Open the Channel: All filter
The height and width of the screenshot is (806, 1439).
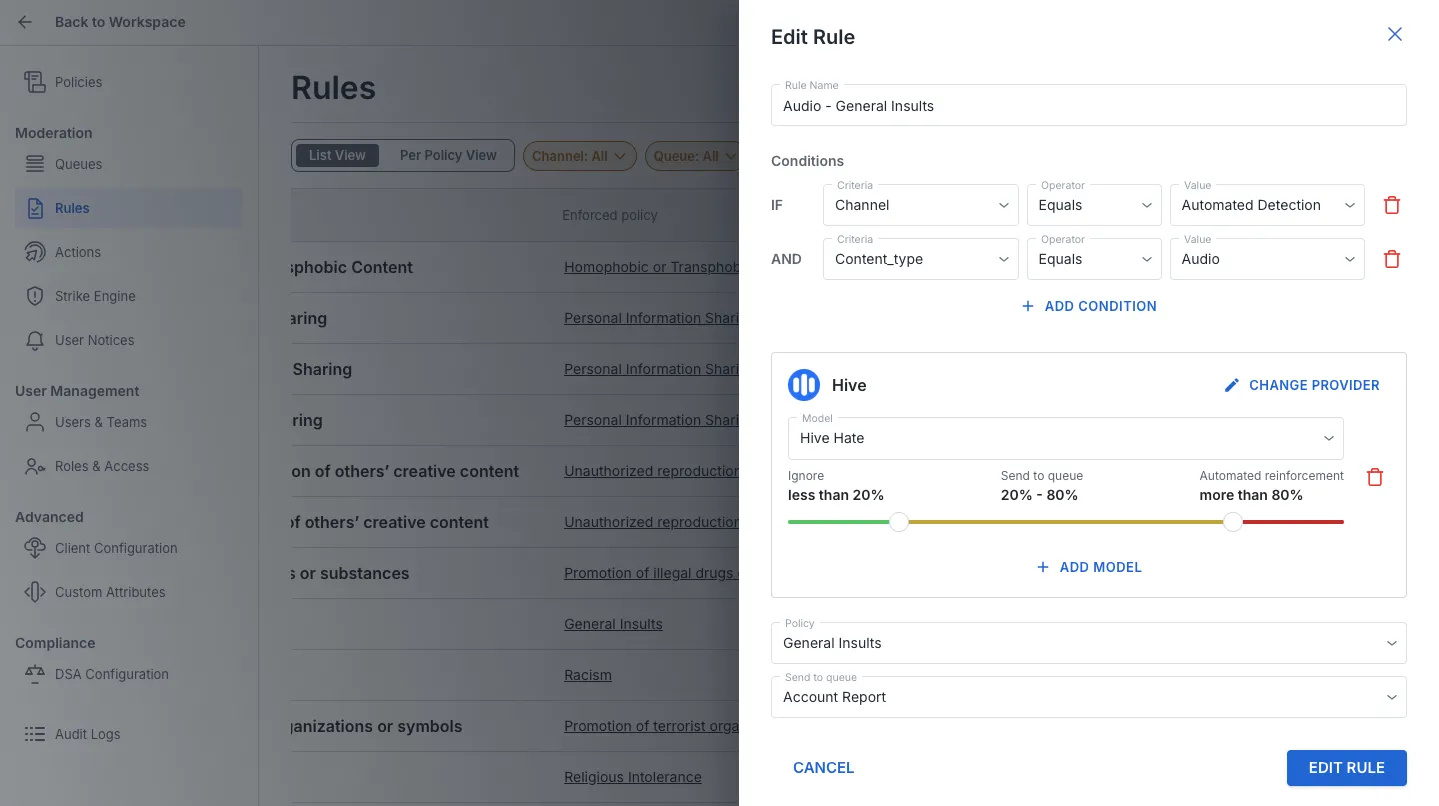[x=580, y=156]
